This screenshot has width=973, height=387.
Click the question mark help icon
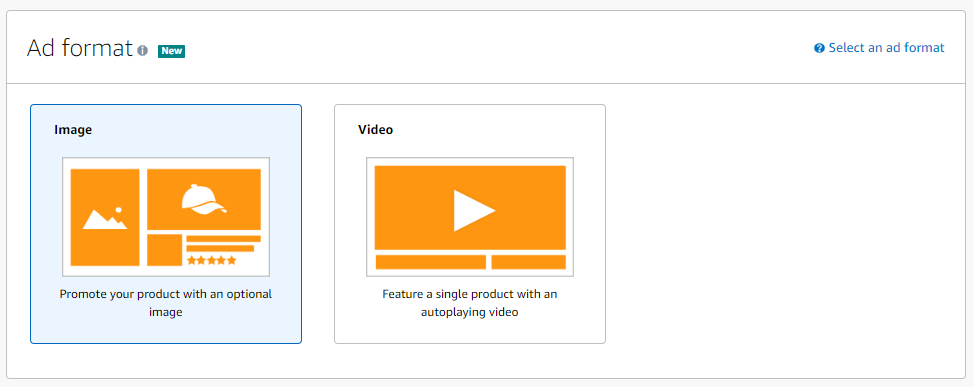(819, 48)
